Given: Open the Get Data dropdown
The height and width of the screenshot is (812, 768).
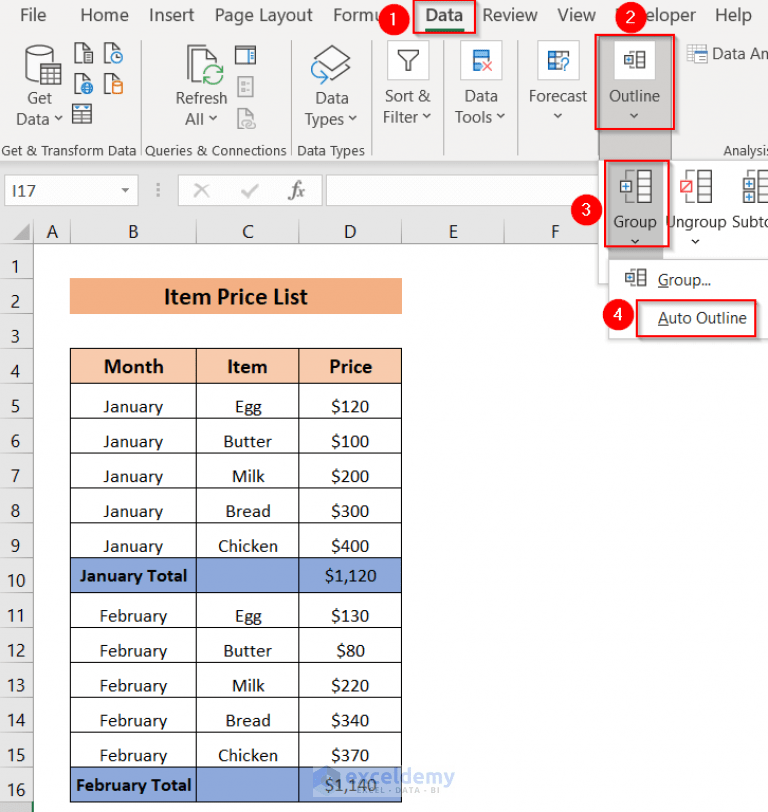Looking at the screenshot, I should pyautogui.click(x=39, y=86).
